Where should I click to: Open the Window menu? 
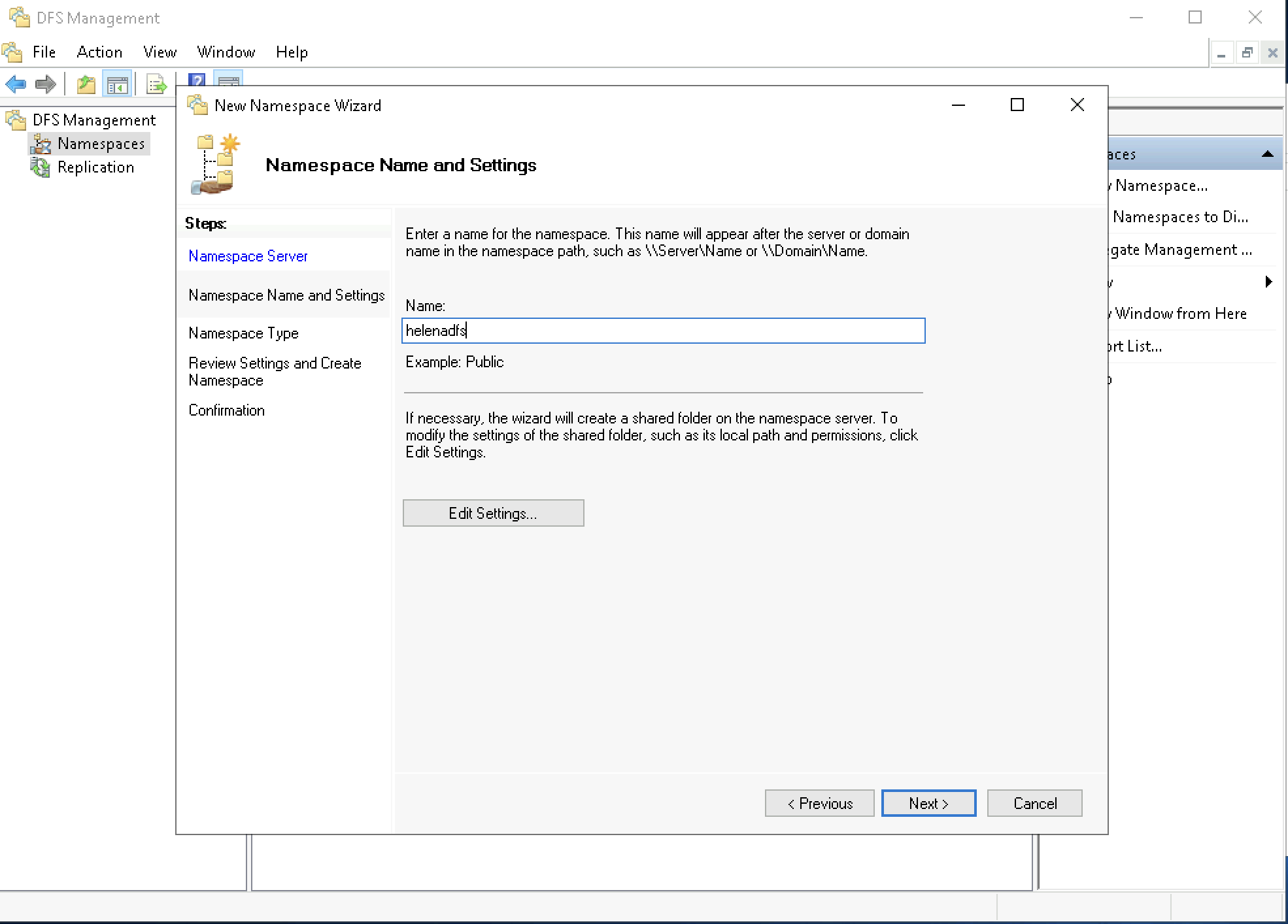pos(226,52)
